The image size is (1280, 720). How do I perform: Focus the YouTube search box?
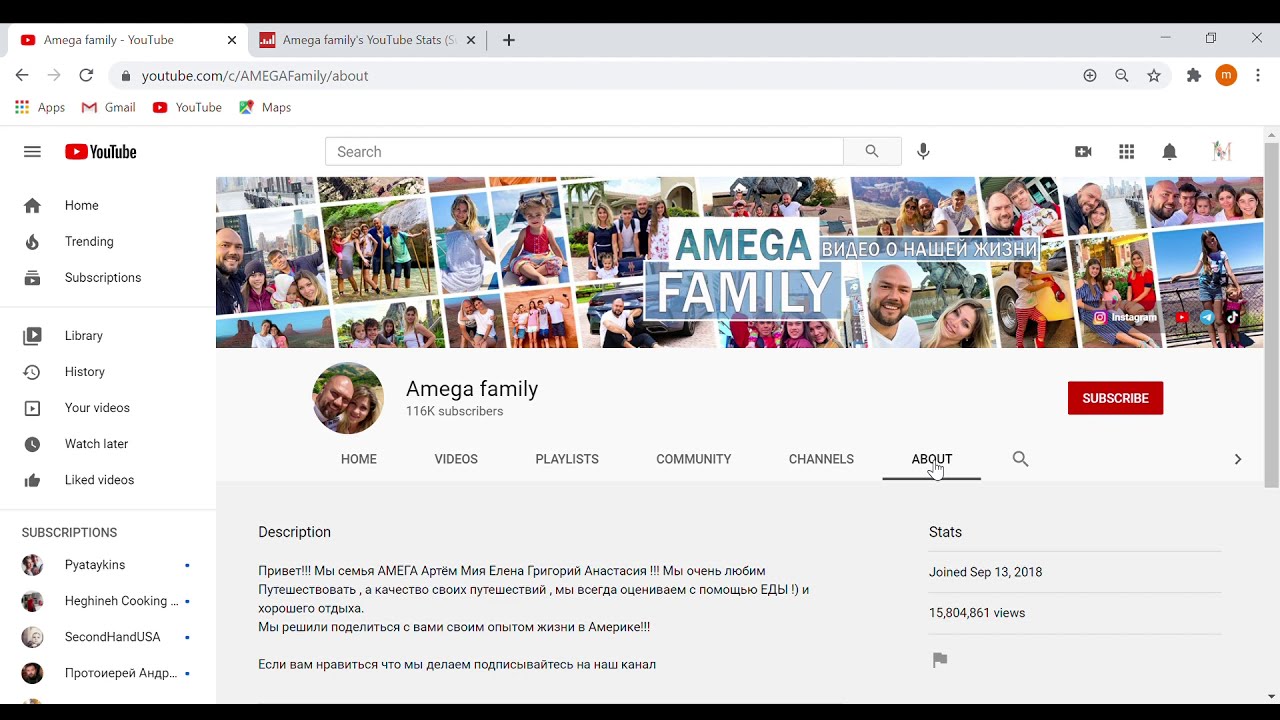tap(584, 152)
